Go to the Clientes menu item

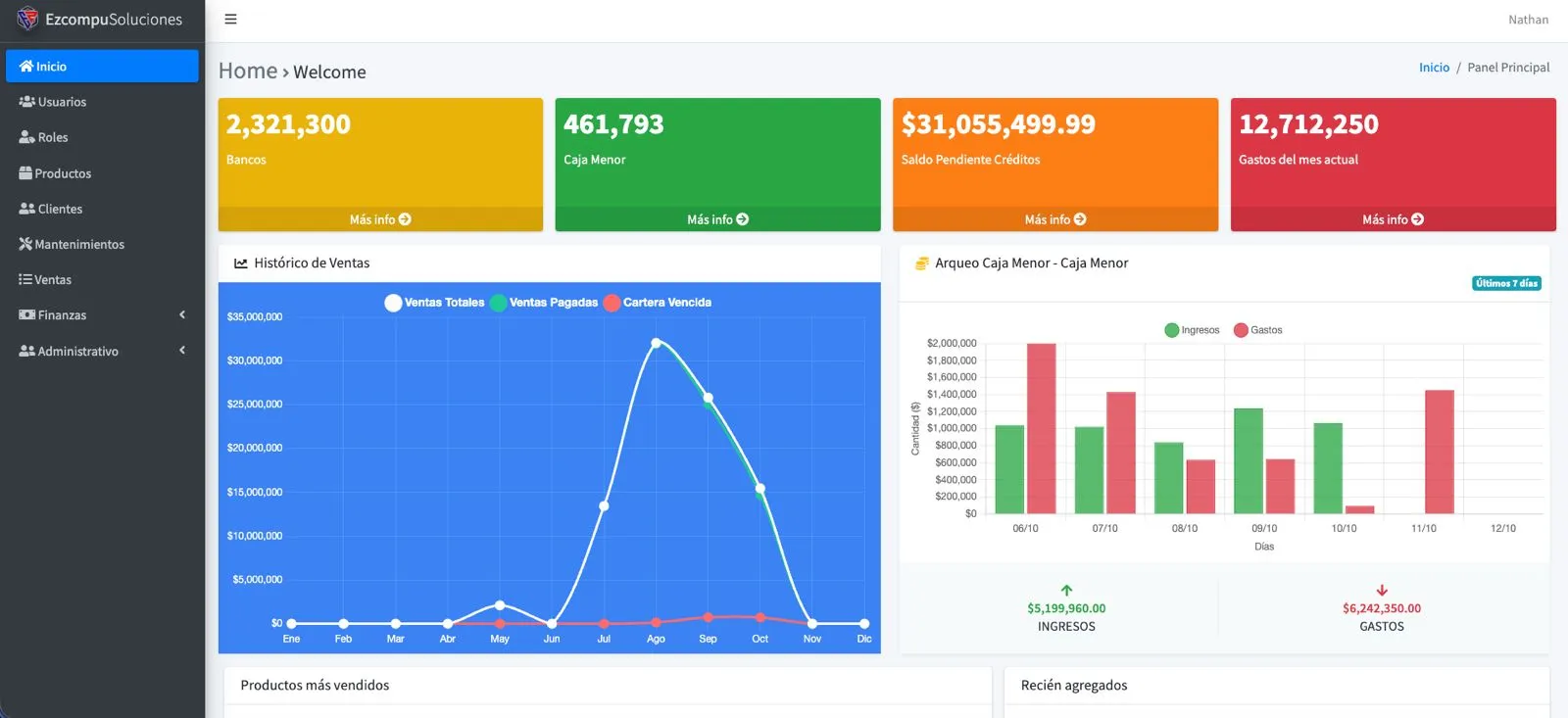point(102,209)
